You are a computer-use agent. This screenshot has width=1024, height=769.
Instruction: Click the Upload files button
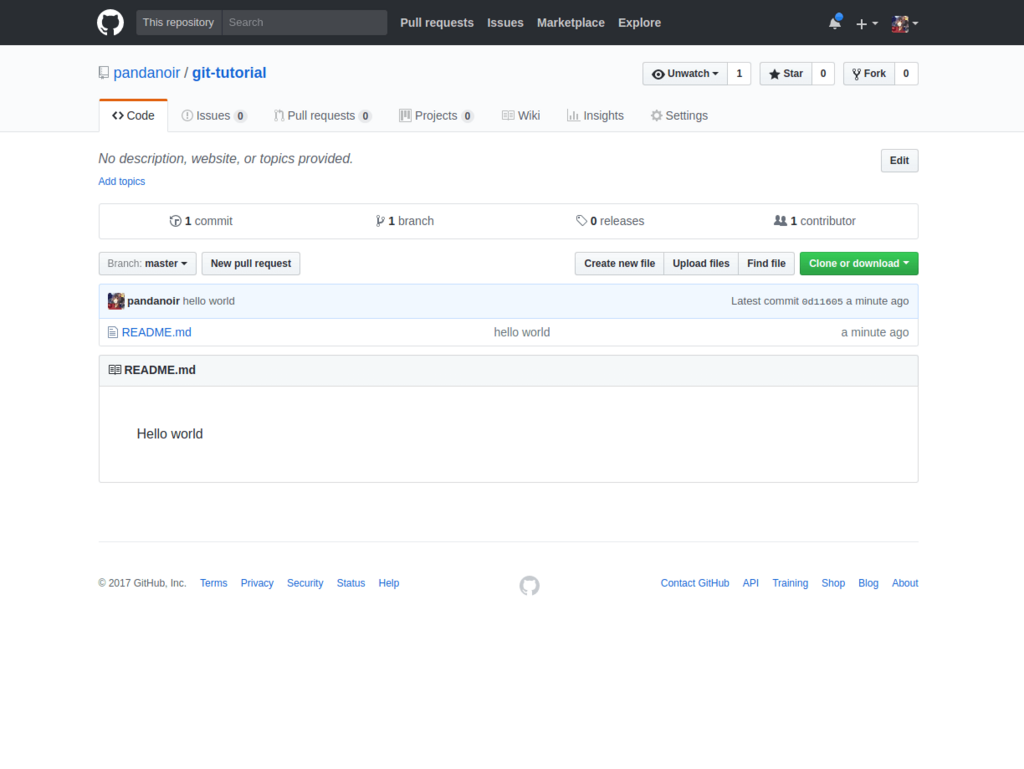click(x=701, y=264)
